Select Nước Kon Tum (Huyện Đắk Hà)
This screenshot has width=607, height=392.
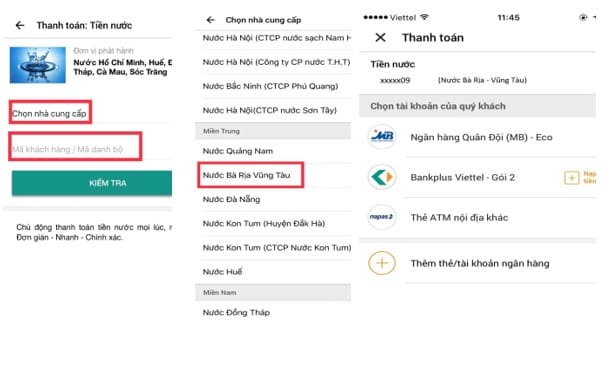[x=276, y=223]
